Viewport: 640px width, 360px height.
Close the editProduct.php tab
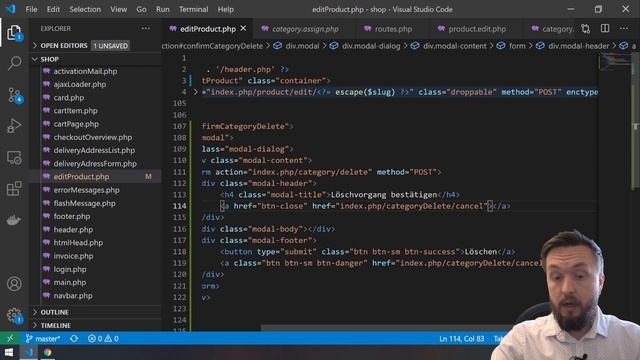(243, 29)
